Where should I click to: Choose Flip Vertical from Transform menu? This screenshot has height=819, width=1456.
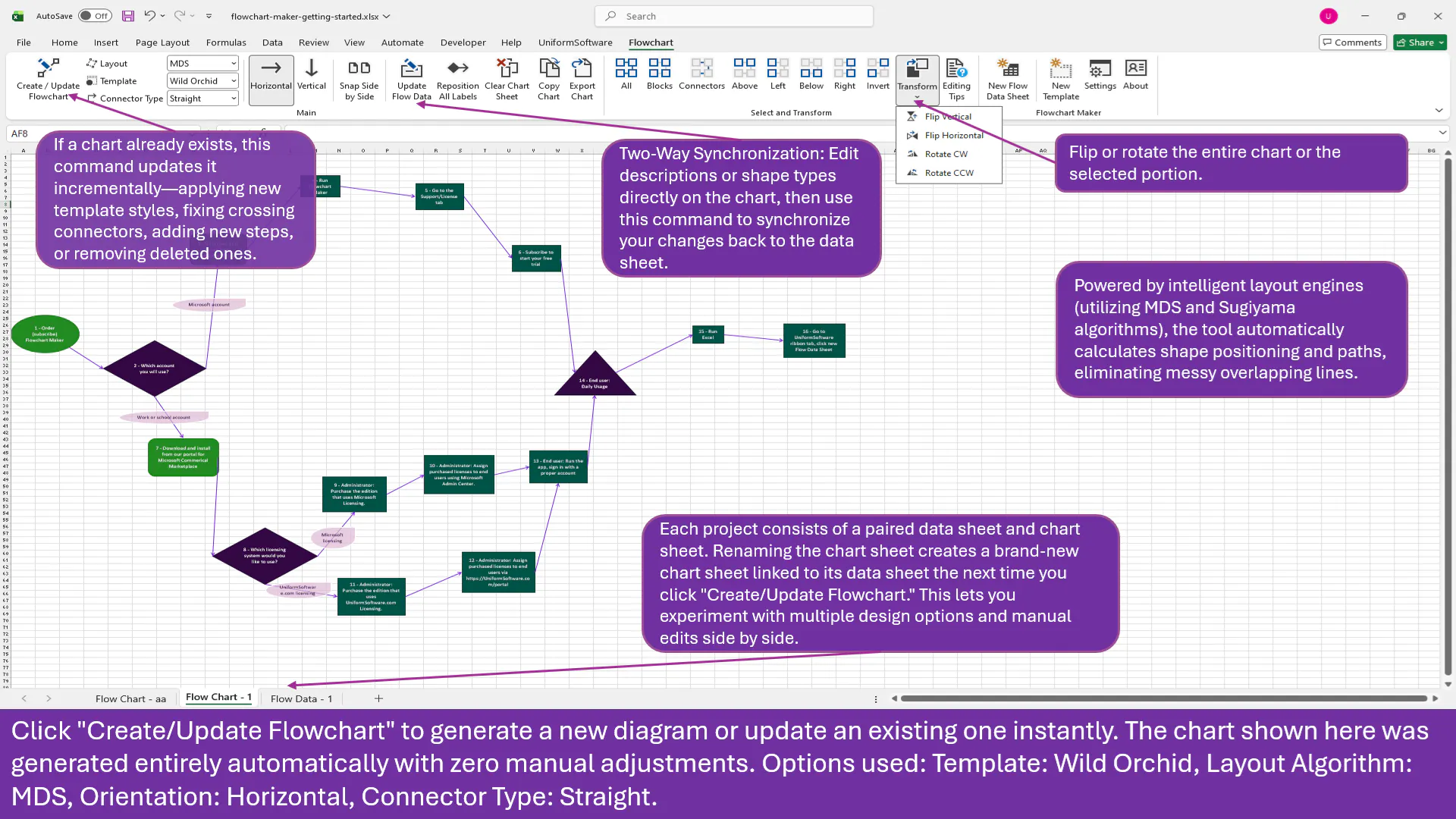[x=948, y=117]
